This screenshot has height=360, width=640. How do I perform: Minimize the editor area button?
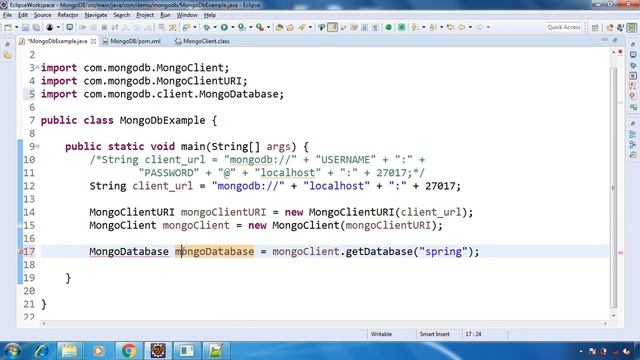pos(604,40)
